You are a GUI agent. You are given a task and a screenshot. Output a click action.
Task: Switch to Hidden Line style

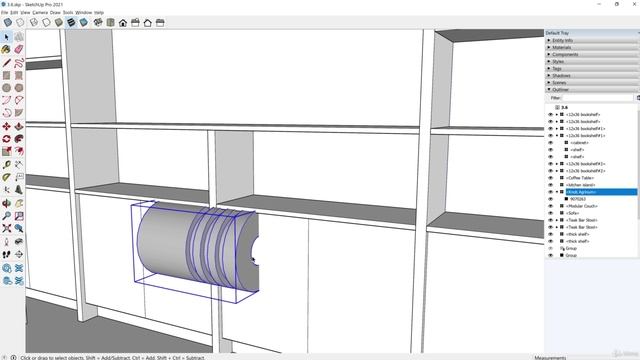46,22
